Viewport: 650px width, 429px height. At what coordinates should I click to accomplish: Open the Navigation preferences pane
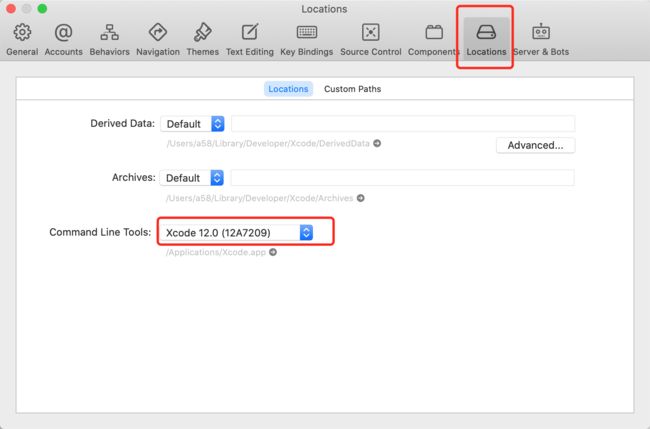tap(158, 40)
